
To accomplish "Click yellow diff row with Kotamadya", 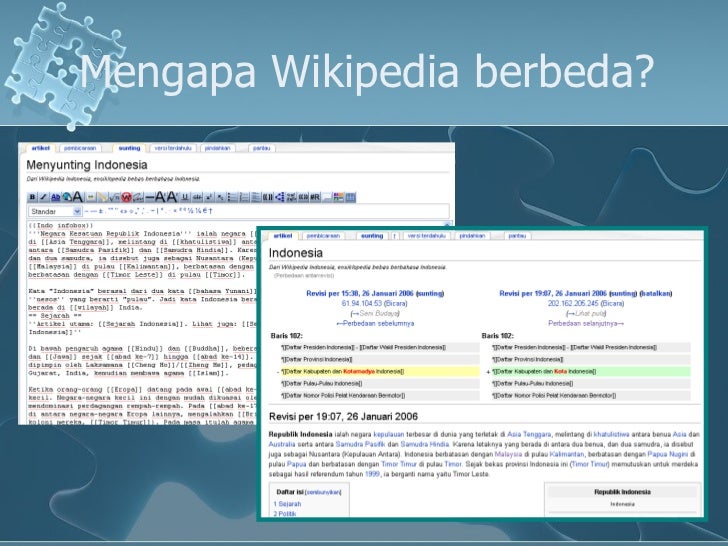I will point(378,371).
